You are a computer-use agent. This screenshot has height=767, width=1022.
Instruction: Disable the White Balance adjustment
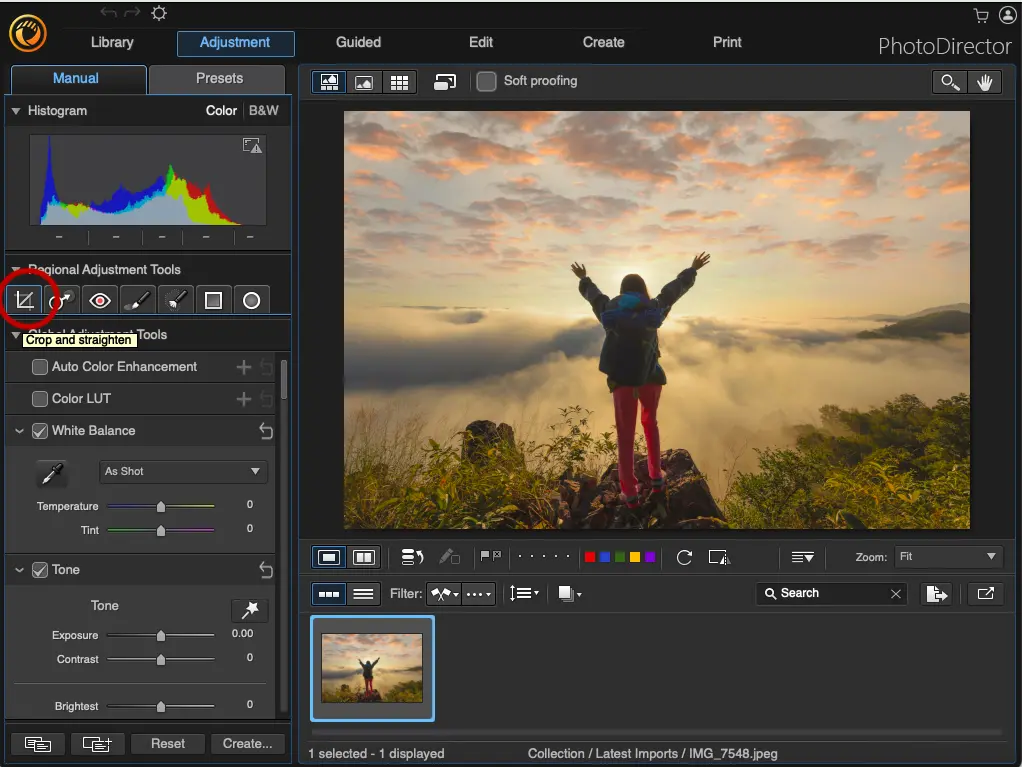(40, 431)
